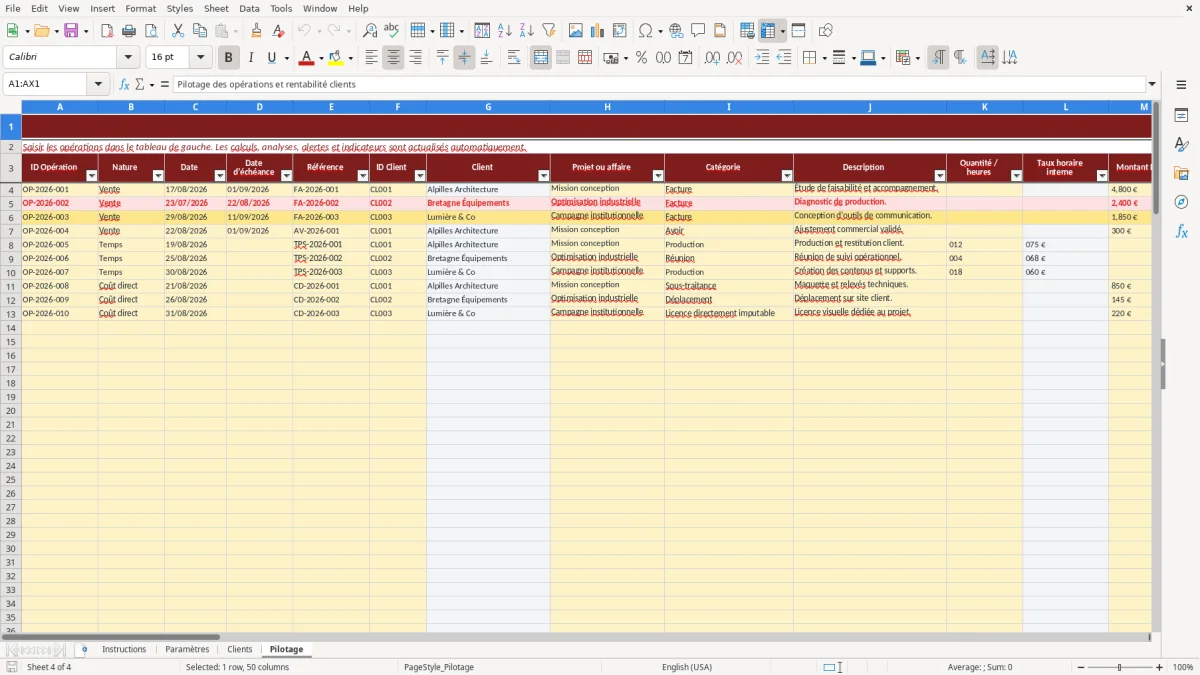Viewport: 1200px width, 675px height.
Task: Expand the Name Box dropdown
Action: (x=99, y=84)
